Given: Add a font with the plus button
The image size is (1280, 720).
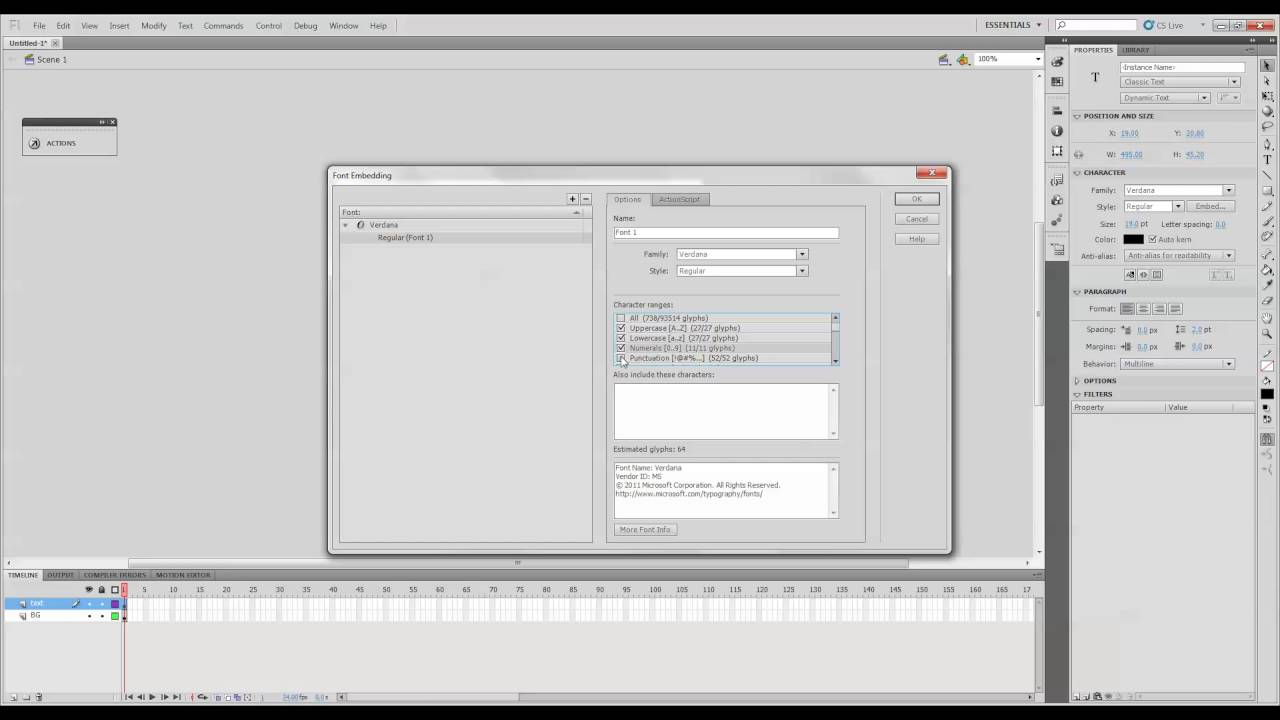Looking at the screenshot, I should coord(572,199).
